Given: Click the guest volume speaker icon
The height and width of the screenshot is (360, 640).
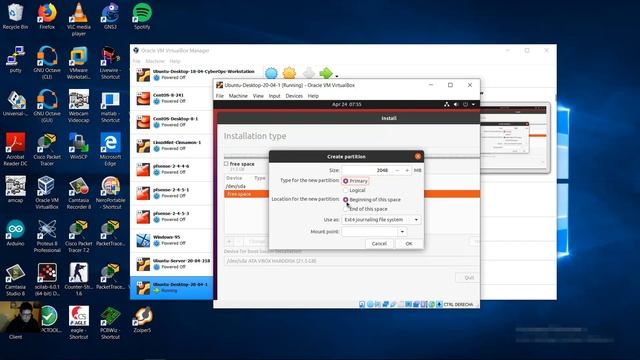Looking at the screenshot, I should [456, 104].
